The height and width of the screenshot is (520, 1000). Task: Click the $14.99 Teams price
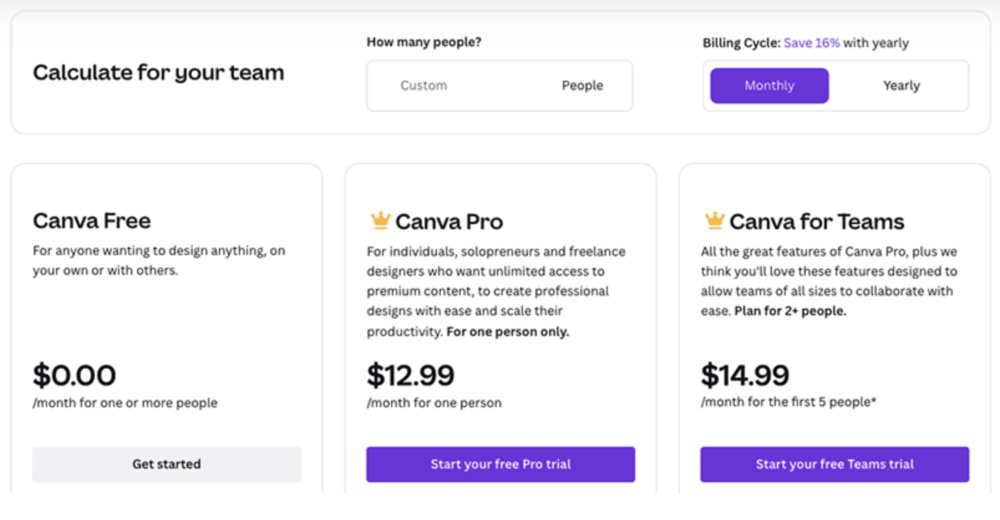[745, 375]
